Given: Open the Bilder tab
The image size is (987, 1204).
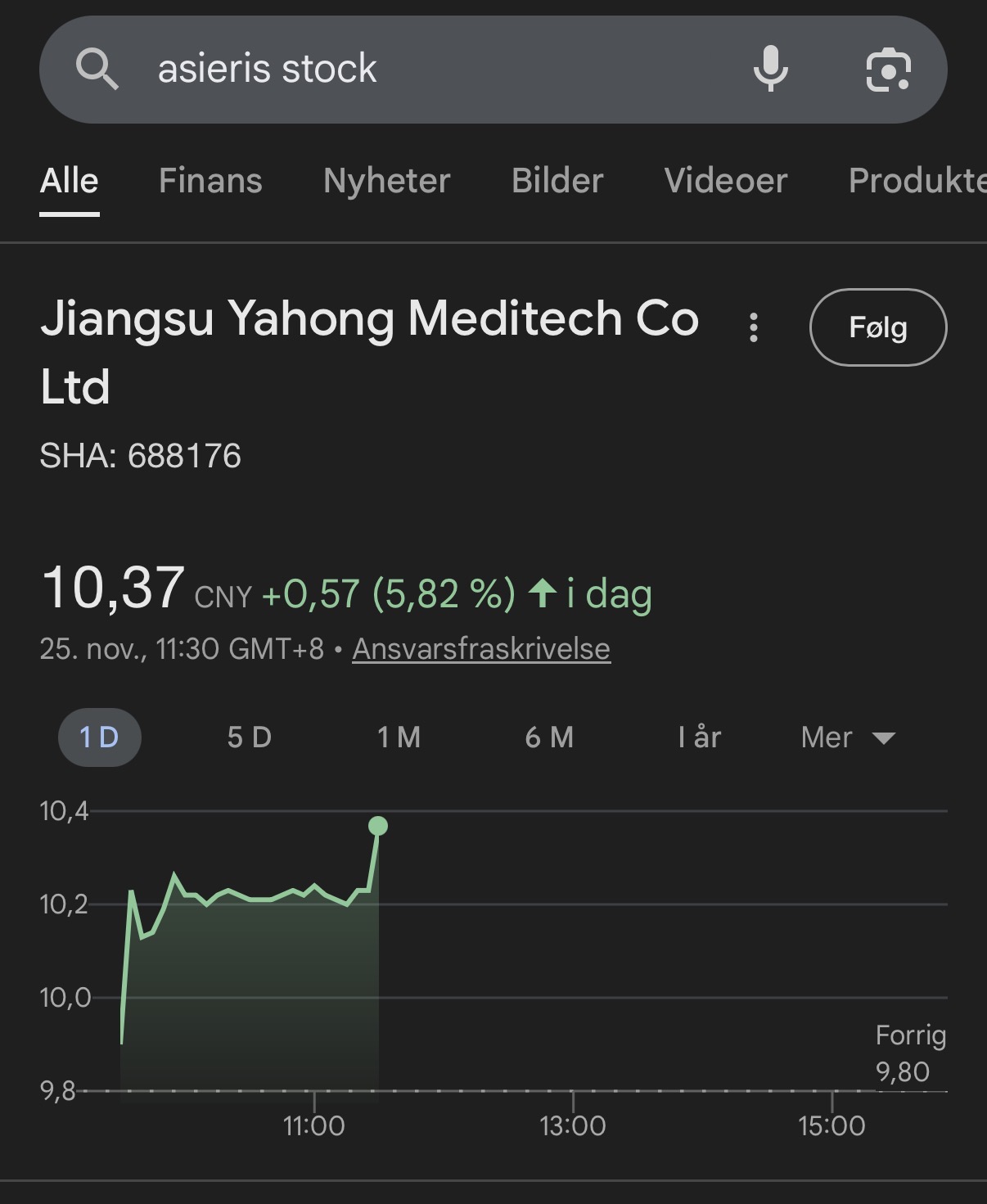Looking at the screenshot, I should 557,181.
